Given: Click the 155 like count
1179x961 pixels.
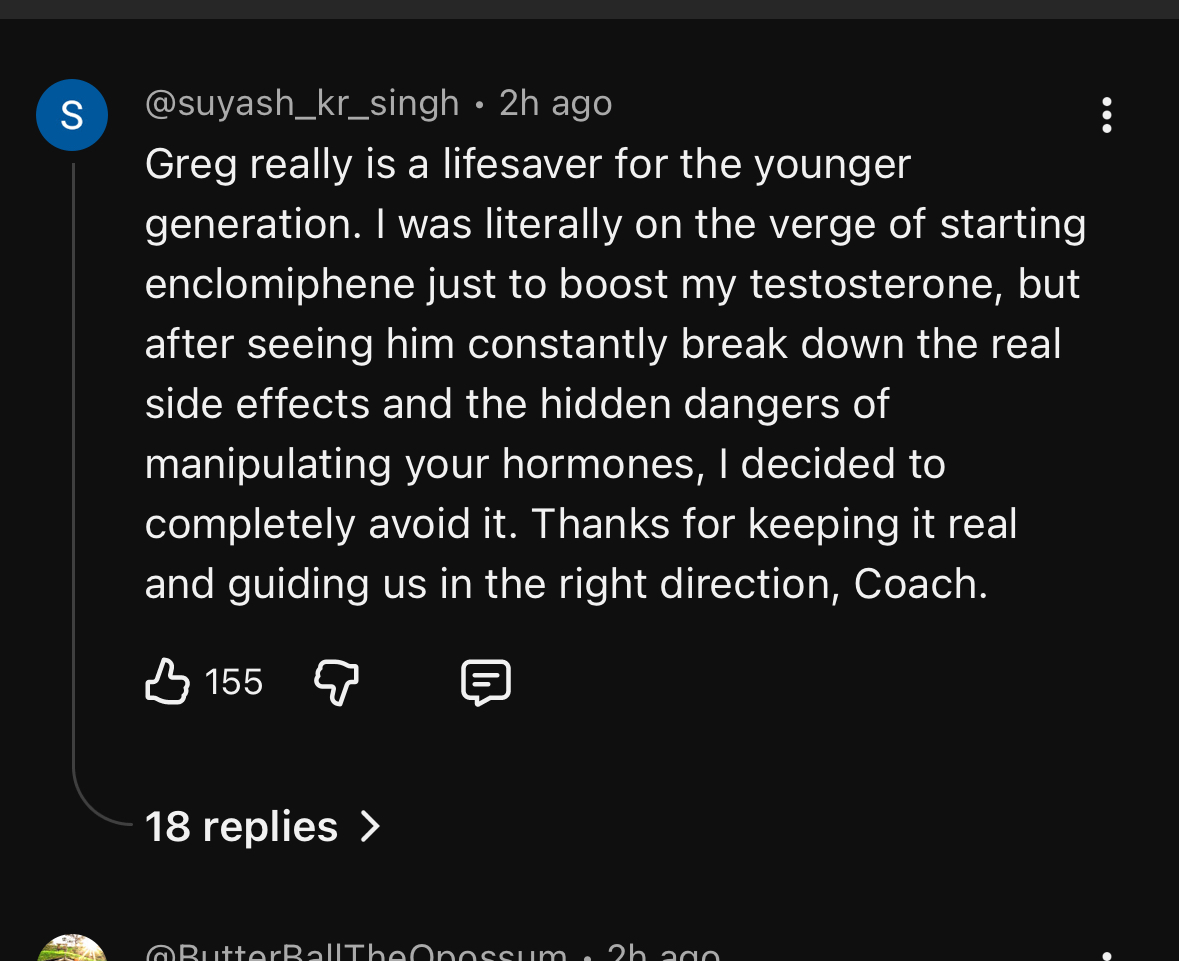Looking at the screenshot, I should pyautogui.click(x=234, y=682).
